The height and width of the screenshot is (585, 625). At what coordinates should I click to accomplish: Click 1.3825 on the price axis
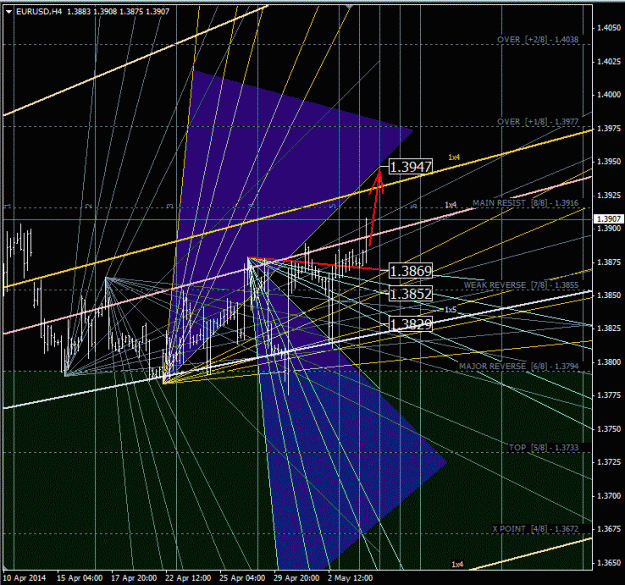pos(609,328)
